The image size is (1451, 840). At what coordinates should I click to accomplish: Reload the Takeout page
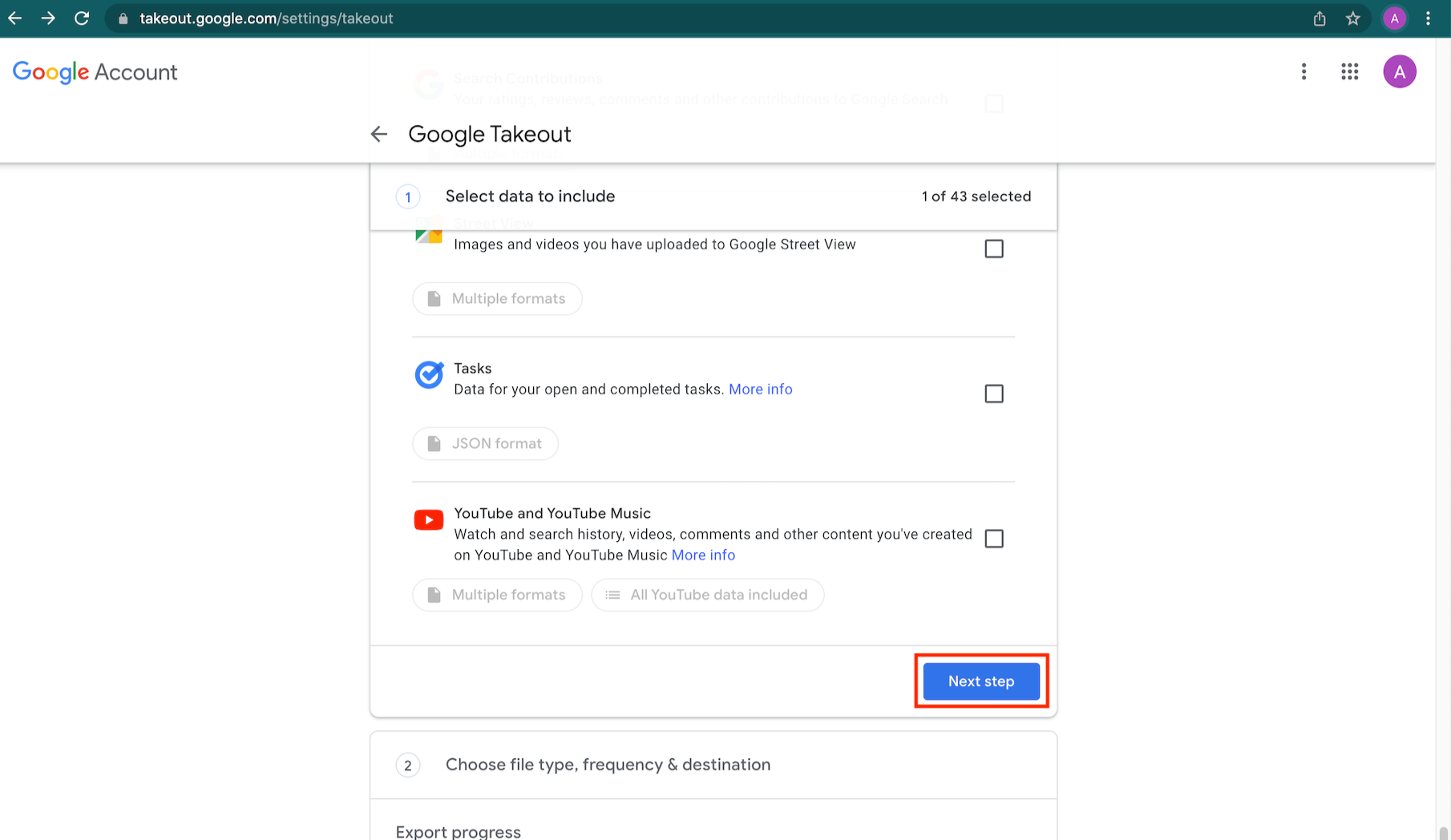click(82, 18)
